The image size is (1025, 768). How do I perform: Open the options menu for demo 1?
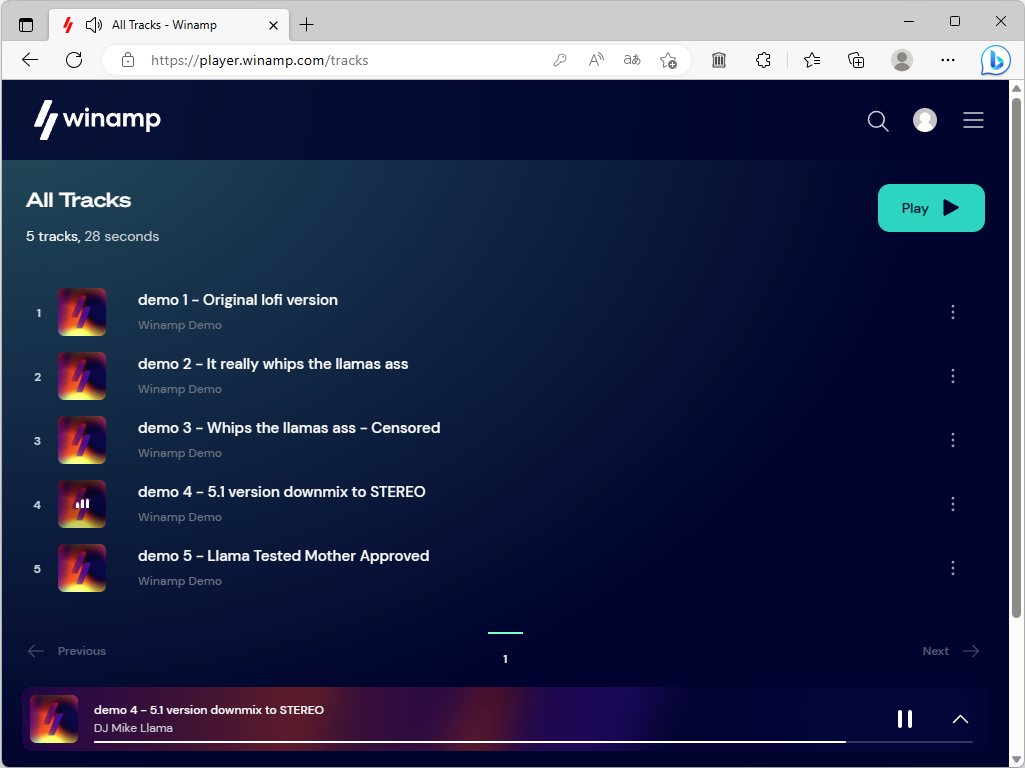point(953,312)
